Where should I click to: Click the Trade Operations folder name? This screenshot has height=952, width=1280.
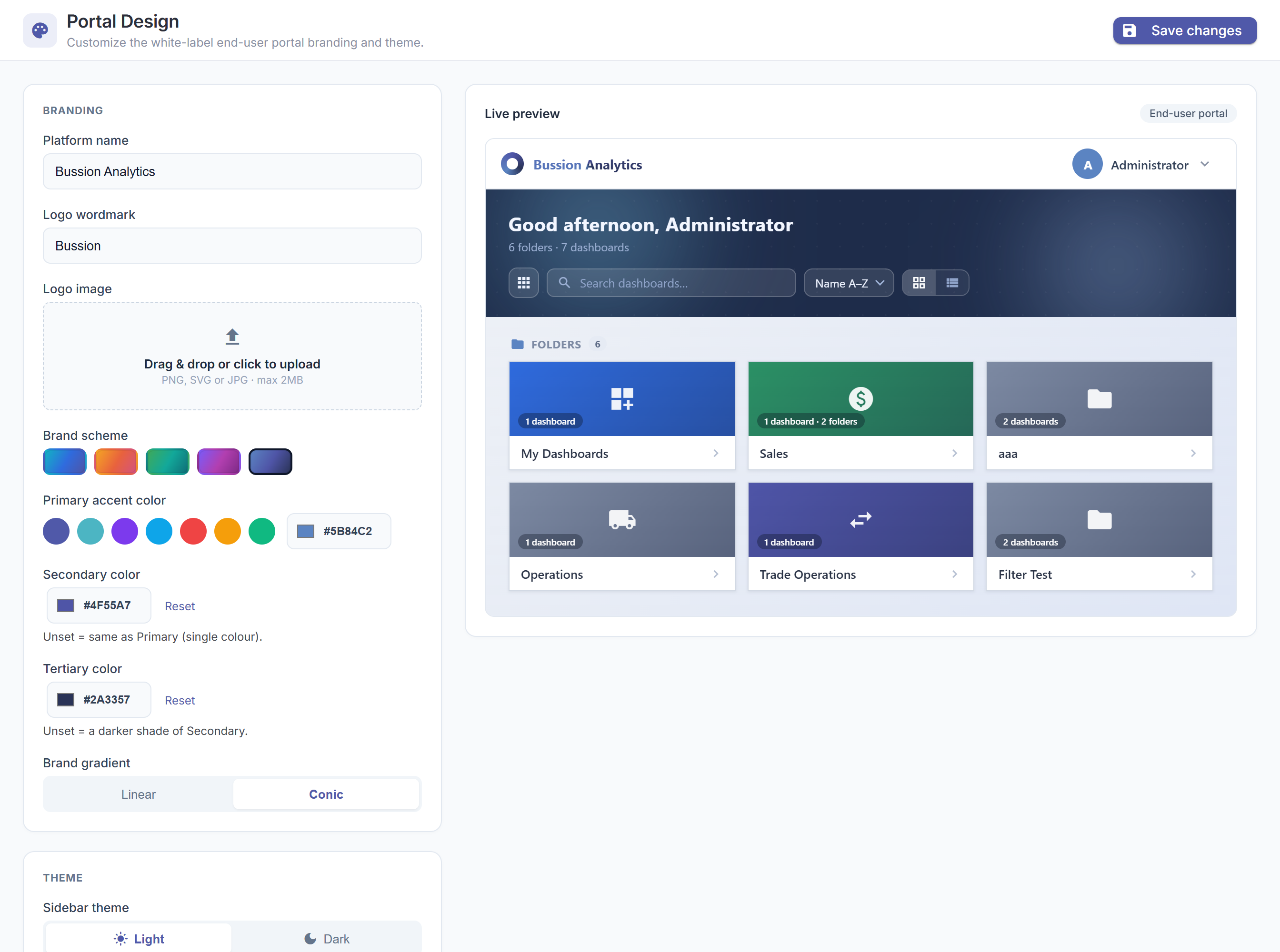[807, 575]
